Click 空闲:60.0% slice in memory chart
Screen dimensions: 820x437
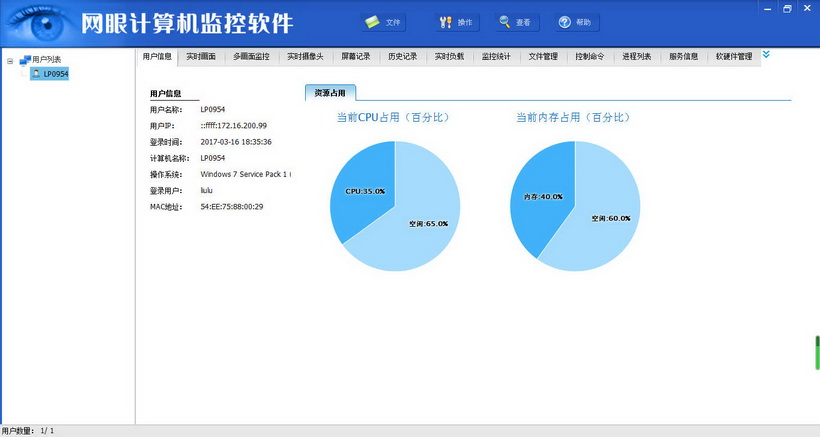click(x=611, y=218)
